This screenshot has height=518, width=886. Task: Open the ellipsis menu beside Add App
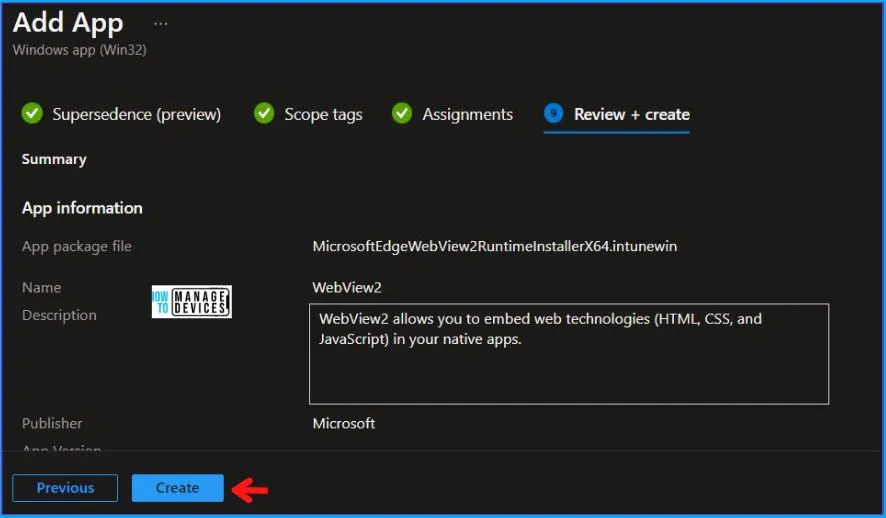point(160,24)
